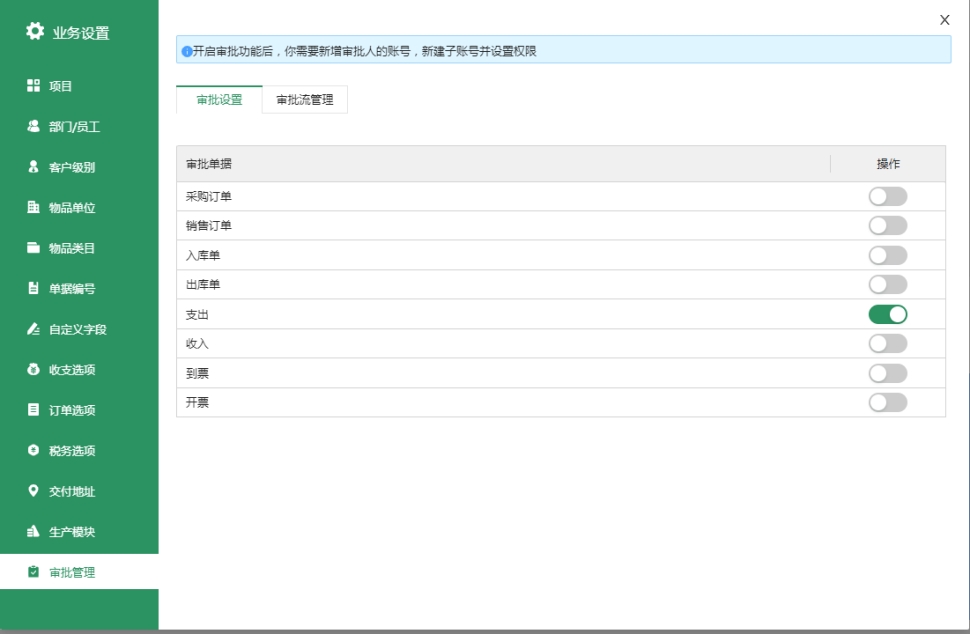Click the 物品单位 building icon
970x634 pixels.
click(x=33, y=208)
